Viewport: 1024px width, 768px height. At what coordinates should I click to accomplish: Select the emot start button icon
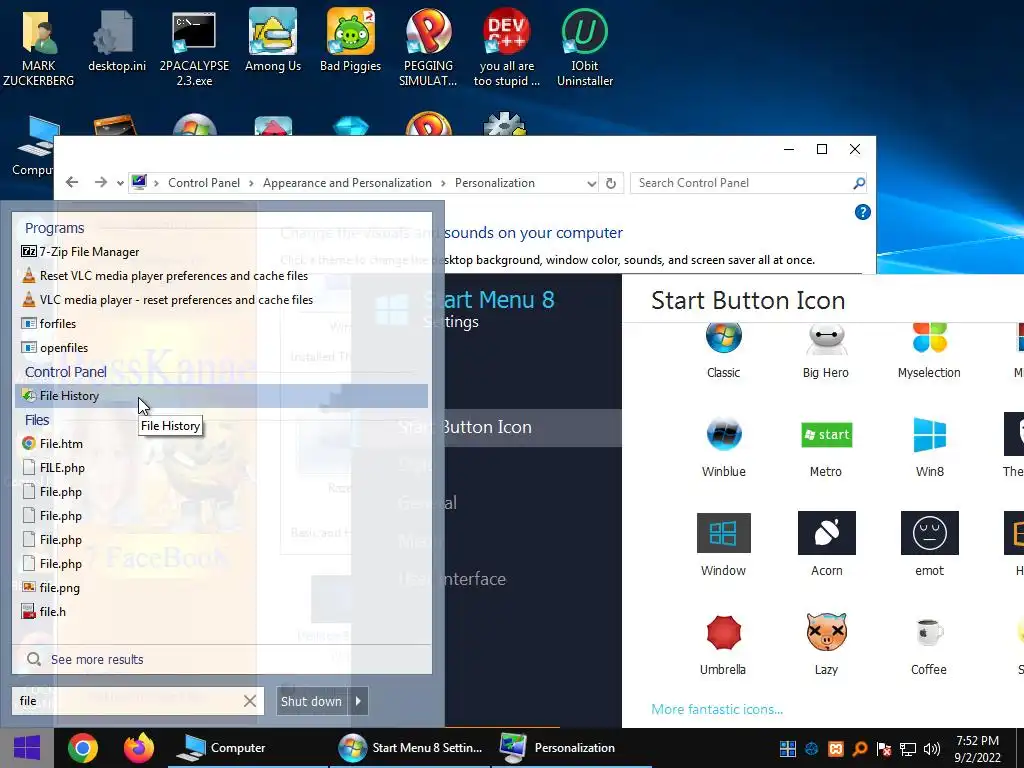pyautogui.click(x=929, y=533)
